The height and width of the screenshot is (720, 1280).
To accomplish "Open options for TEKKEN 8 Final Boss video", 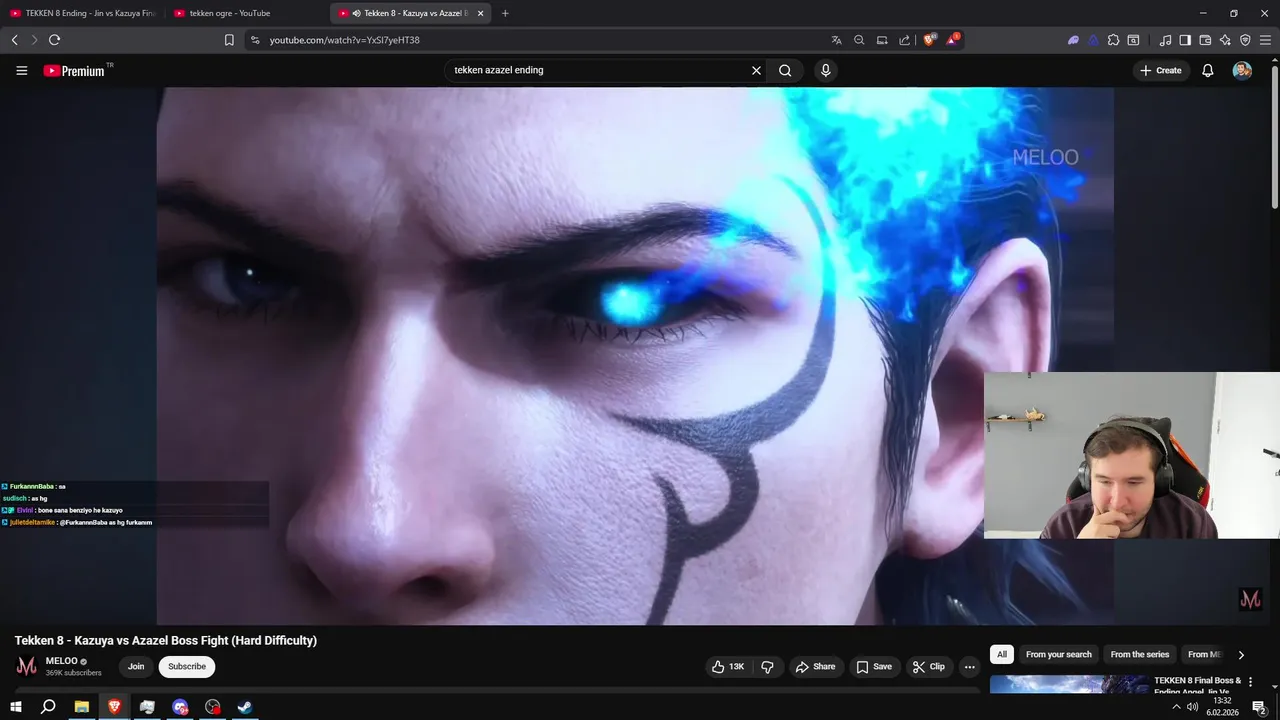I will pyautogui.click(x=1250, y=682).
